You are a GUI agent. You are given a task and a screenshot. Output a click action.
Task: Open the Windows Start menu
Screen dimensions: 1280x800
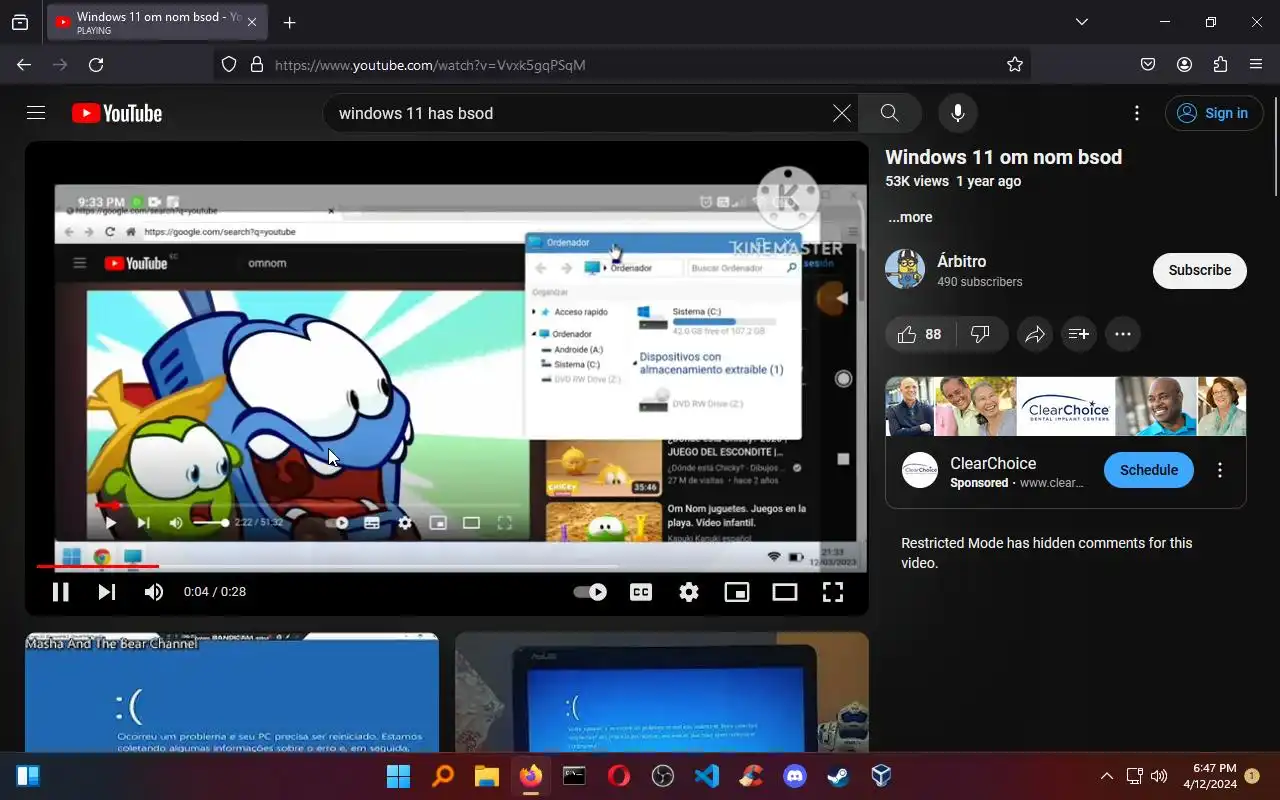(398, 776)
